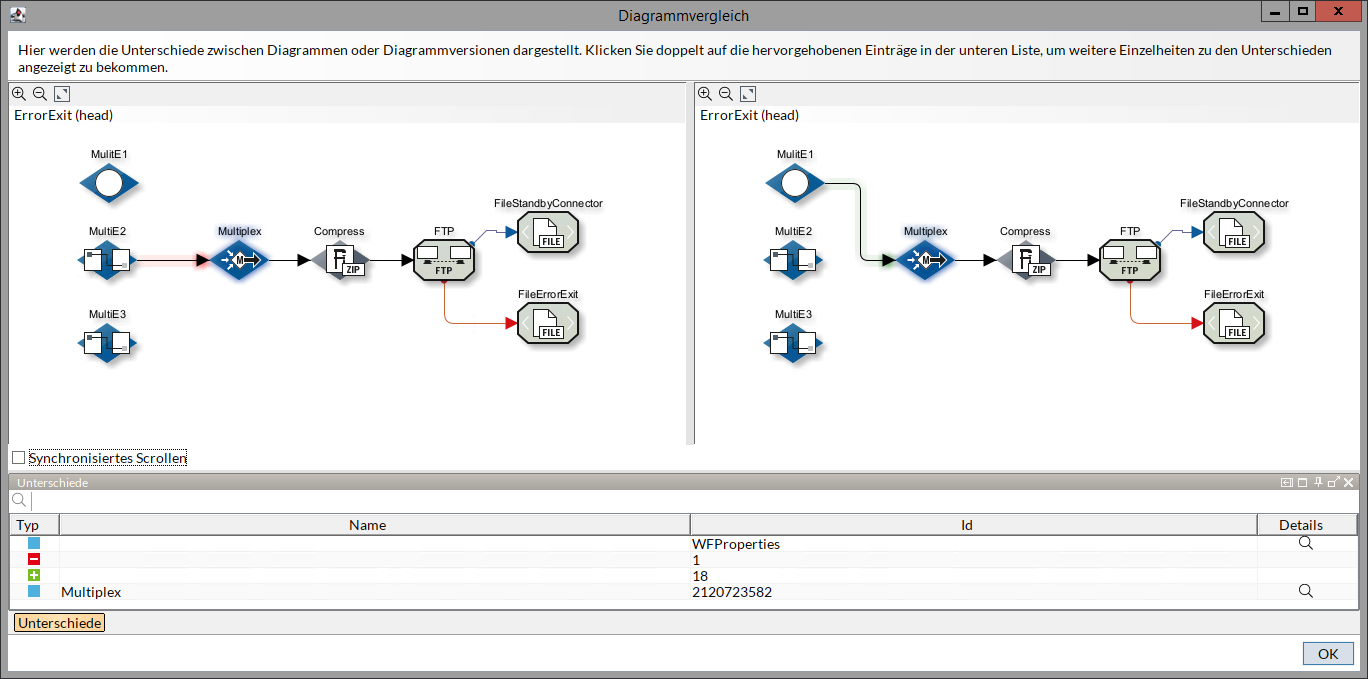1368x679 pixels.
Task: Zoom in on the right diagram pane
Action: point(705,94)
